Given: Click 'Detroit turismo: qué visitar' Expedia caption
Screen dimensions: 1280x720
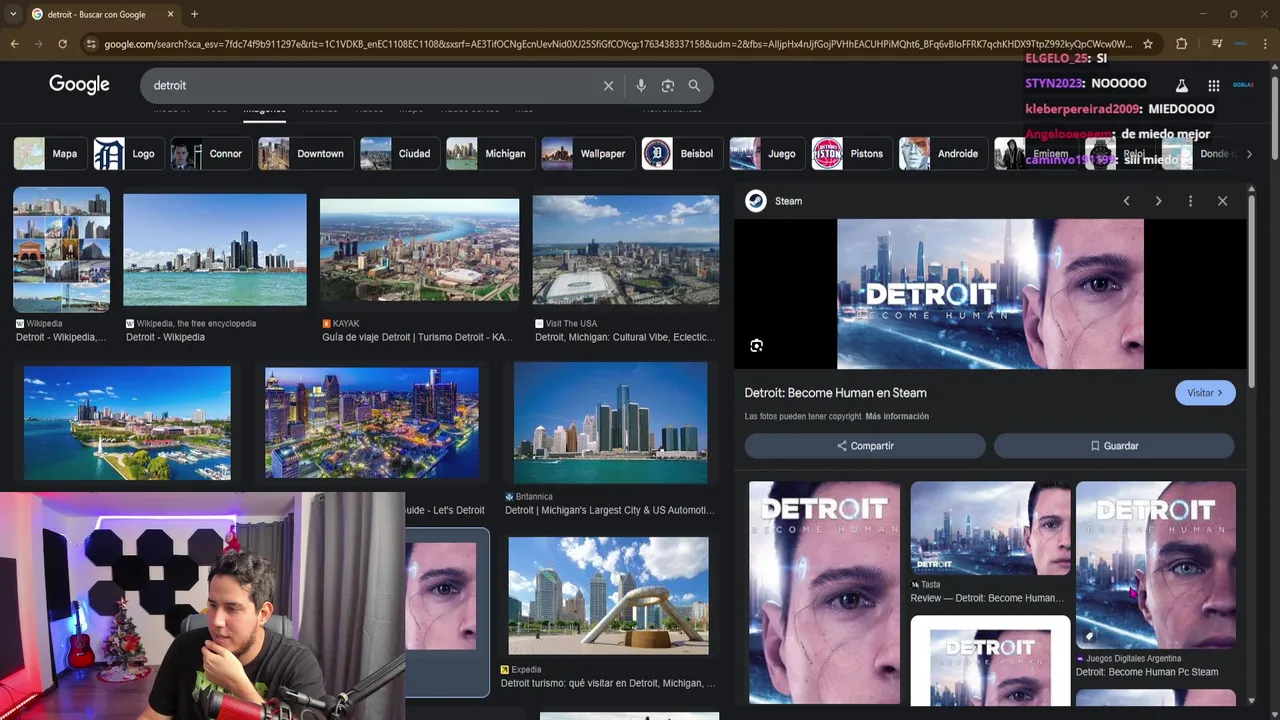Looking at the screenshot, I should (x=608, y=684).
